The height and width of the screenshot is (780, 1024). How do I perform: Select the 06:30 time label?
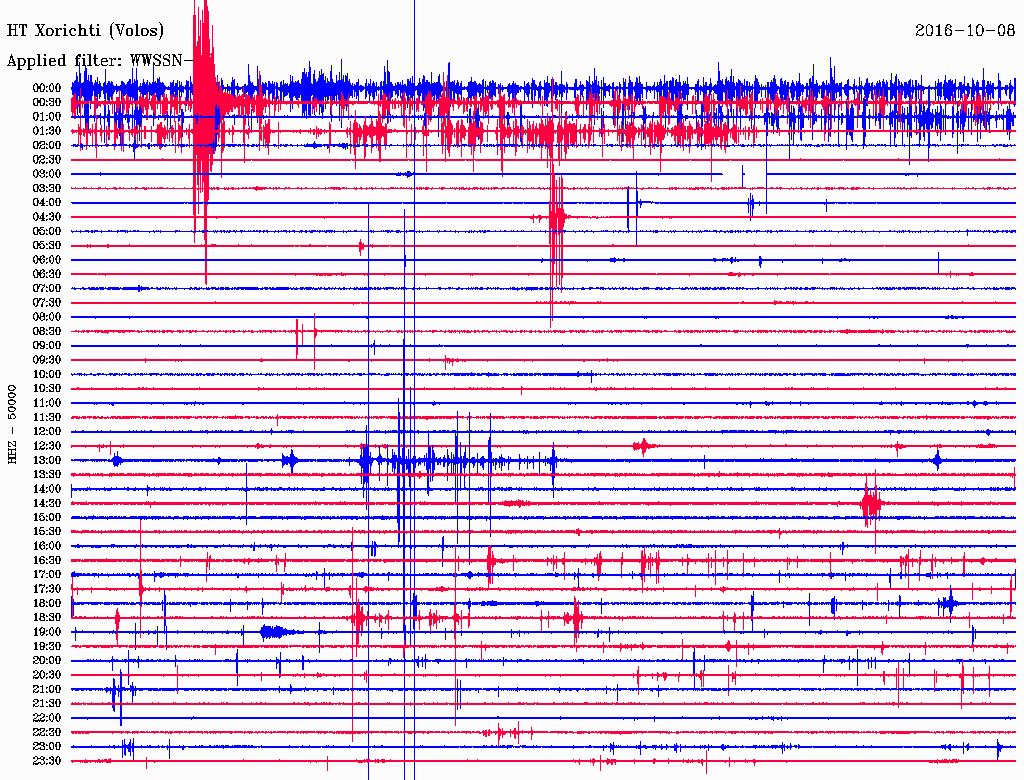pos(47,274)
